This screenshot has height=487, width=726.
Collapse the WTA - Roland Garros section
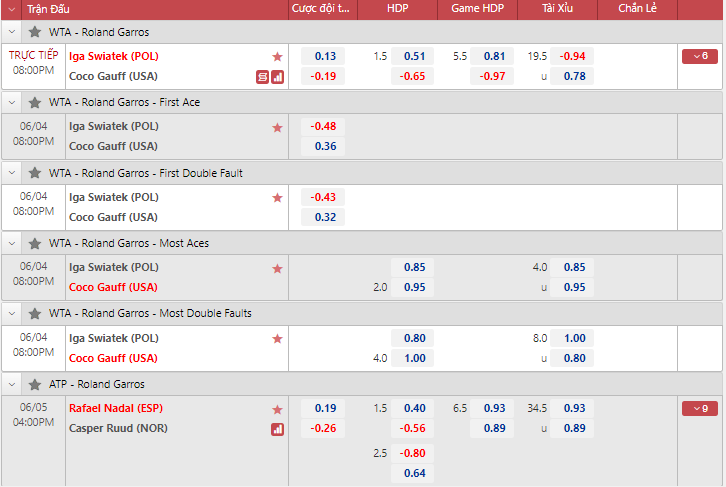pyautogui.click(x=12, y=32)
